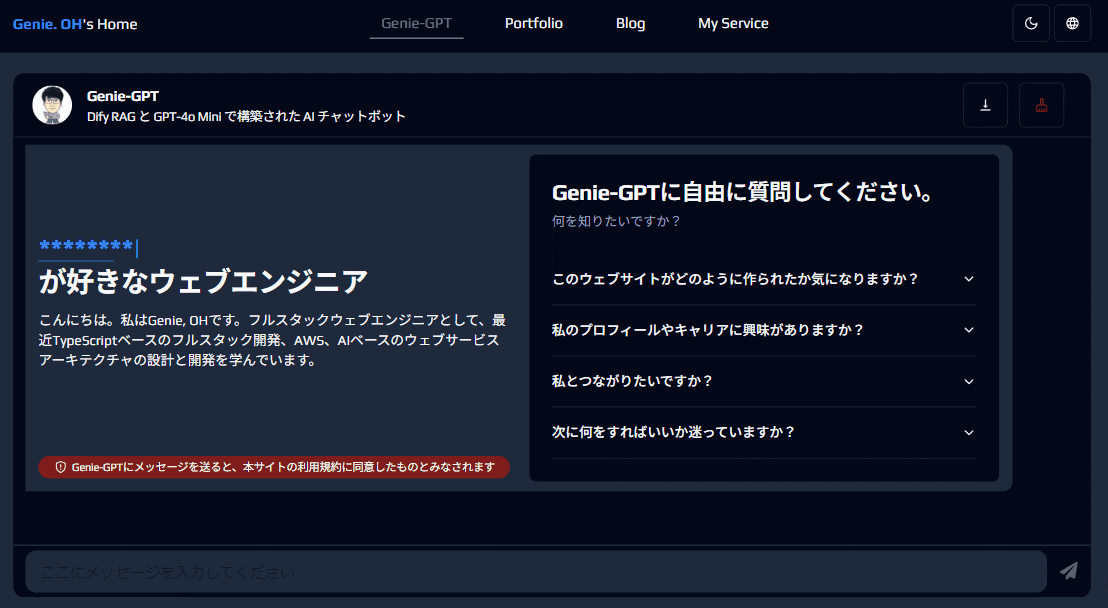1108x608 pixels.
Task: Click the shield icon in the terms notice
Action: (61, 467)
